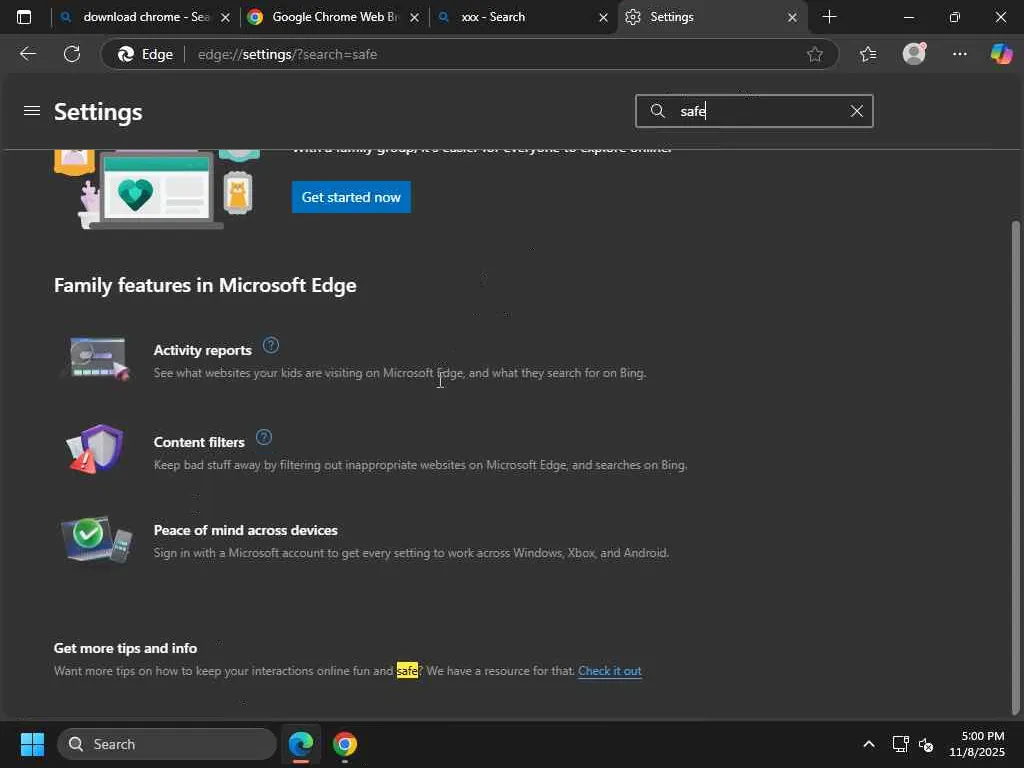Open a new tab with plus button

[829, 17]
